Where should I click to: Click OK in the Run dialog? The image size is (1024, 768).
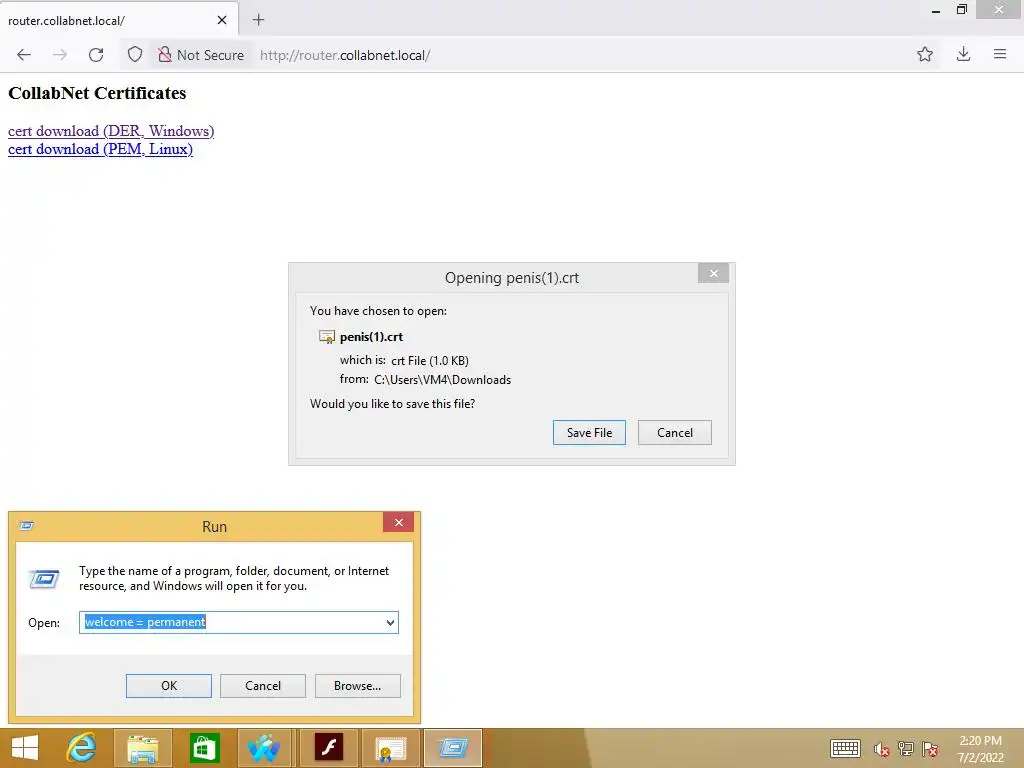pos(168,686)
